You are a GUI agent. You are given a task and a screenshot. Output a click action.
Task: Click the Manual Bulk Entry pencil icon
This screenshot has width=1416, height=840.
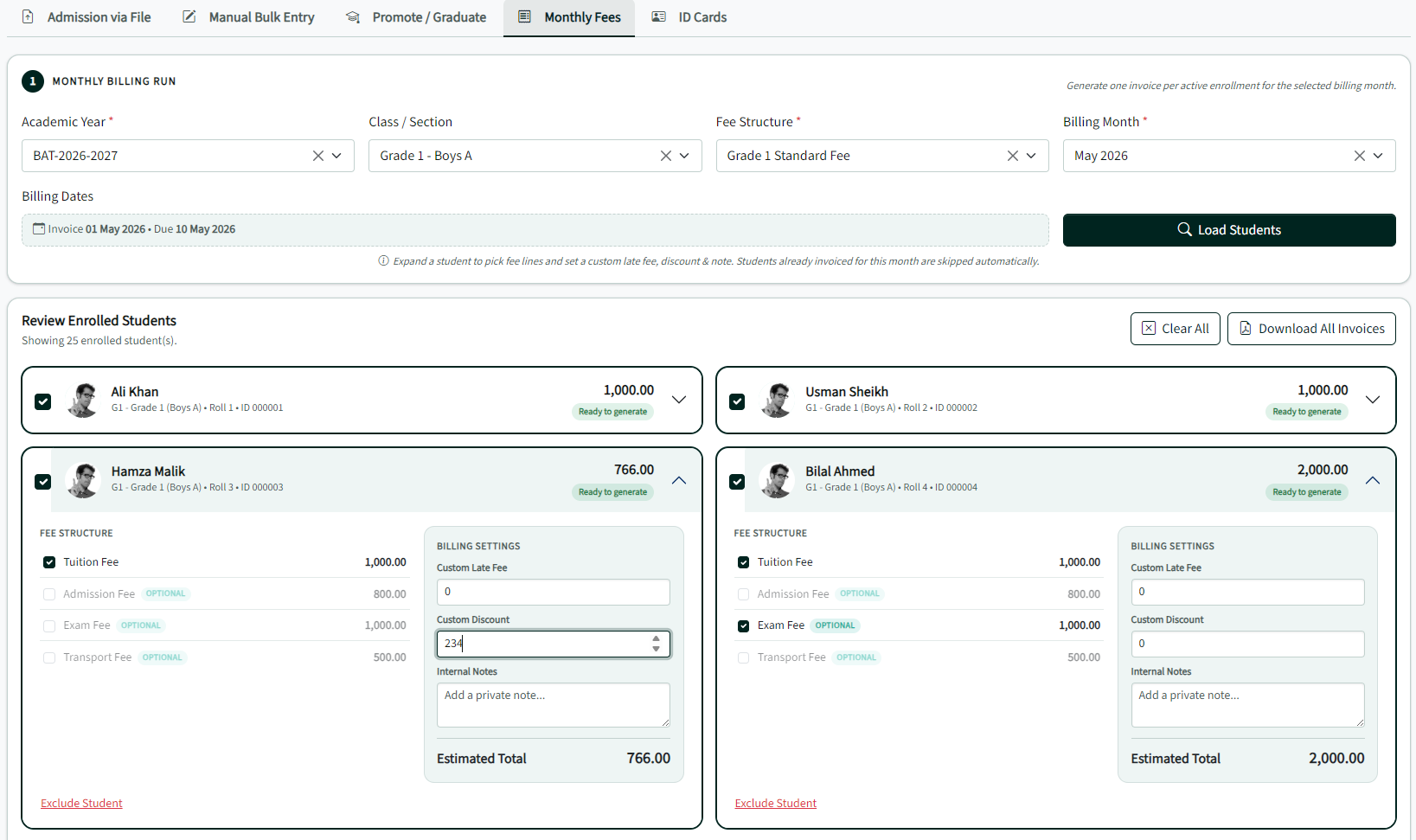coord(189,17)
